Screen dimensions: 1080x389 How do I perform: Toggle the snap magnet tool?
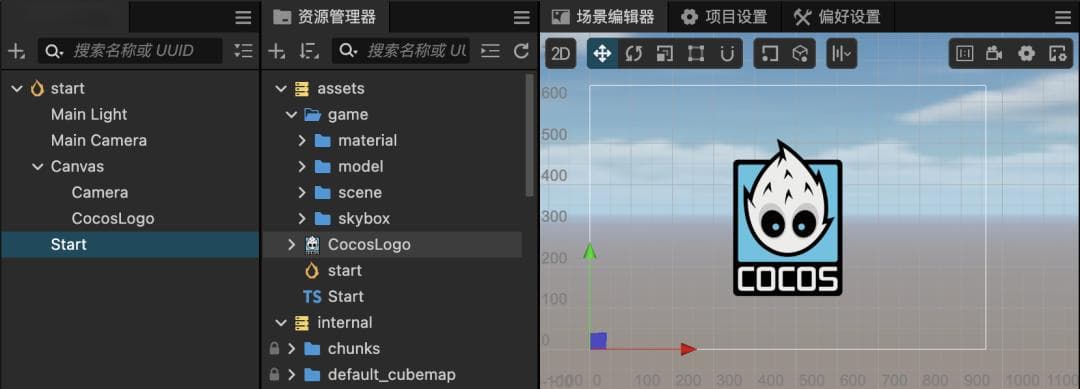tap(727, 54)
